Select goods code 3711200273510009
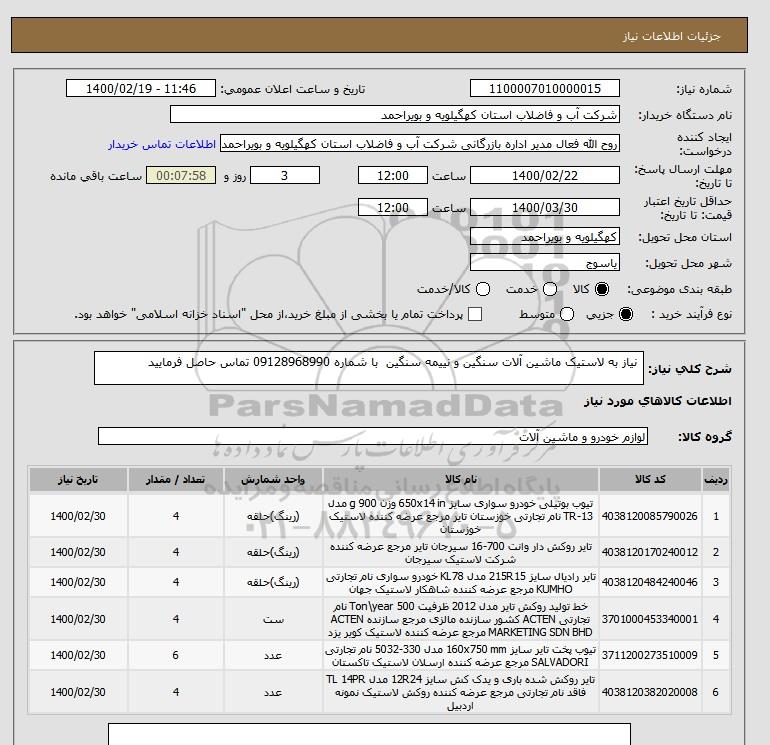 click(650, 655)
